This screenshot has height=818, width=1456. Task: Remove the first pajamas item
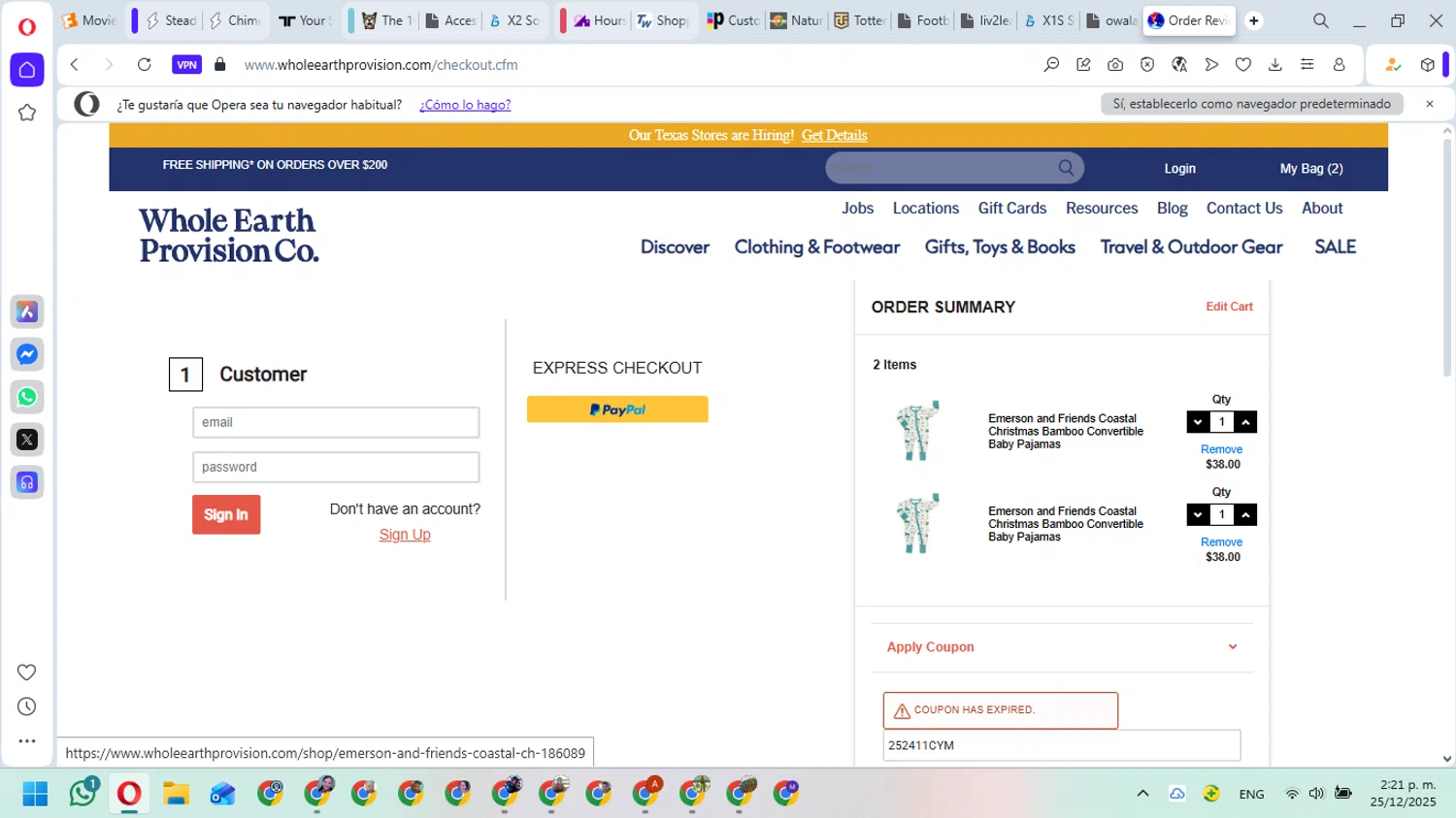click(1221, 449)
